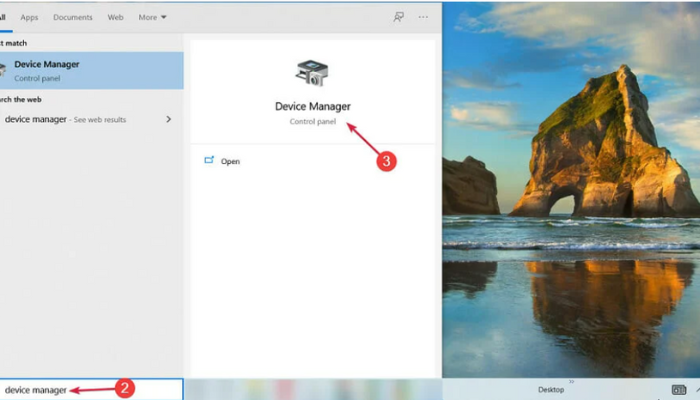Viewport: 700px width, 400px height.
Task: Click the 'Control panel' text under best match
Action: 37,79
